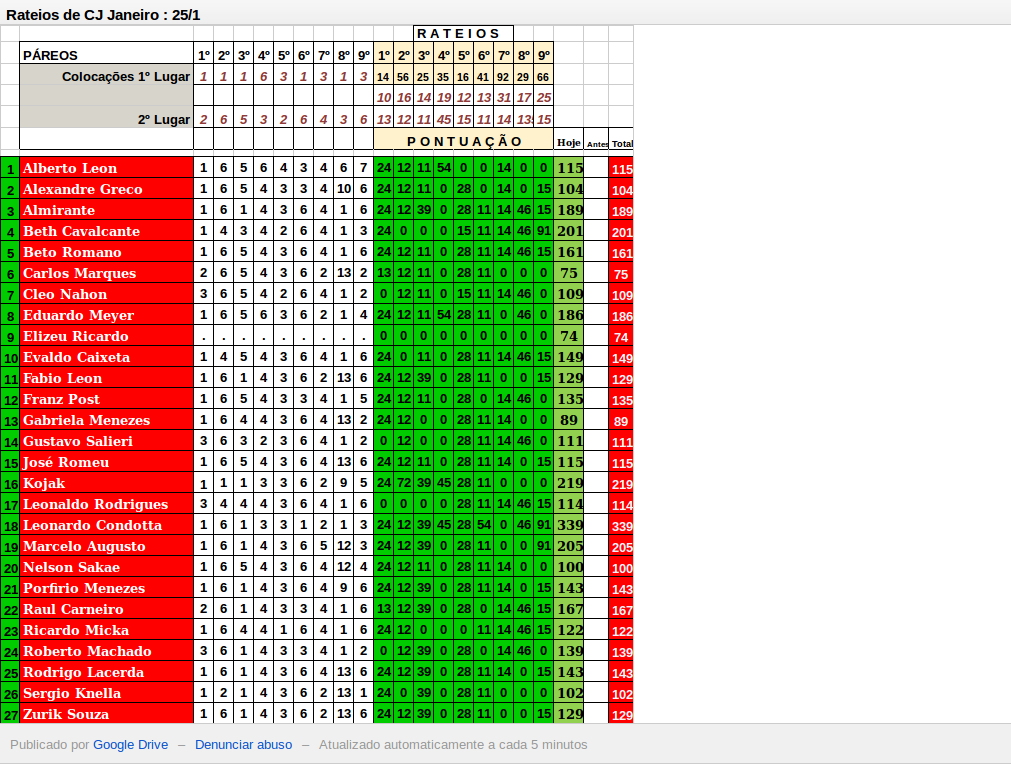Click the Cleo Nahon name cell
Screen dimensions: 1011x764
coord(106,294)
